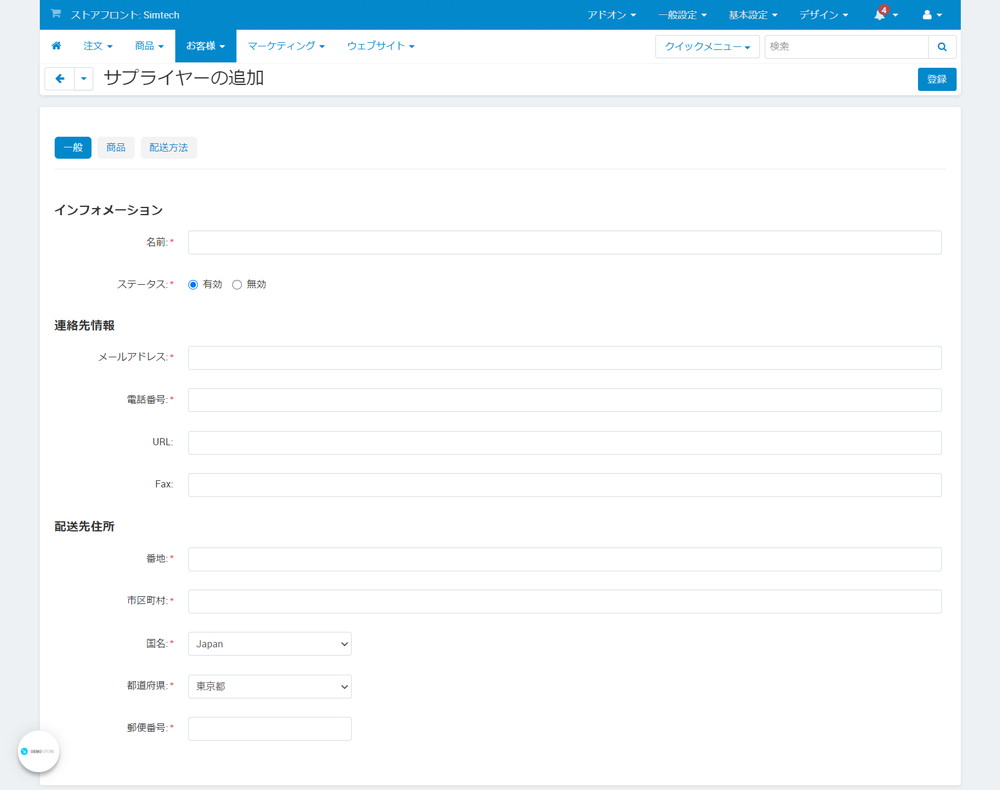Select the 無効 status radio button
1000x790 pixels.
pos(237,284)
